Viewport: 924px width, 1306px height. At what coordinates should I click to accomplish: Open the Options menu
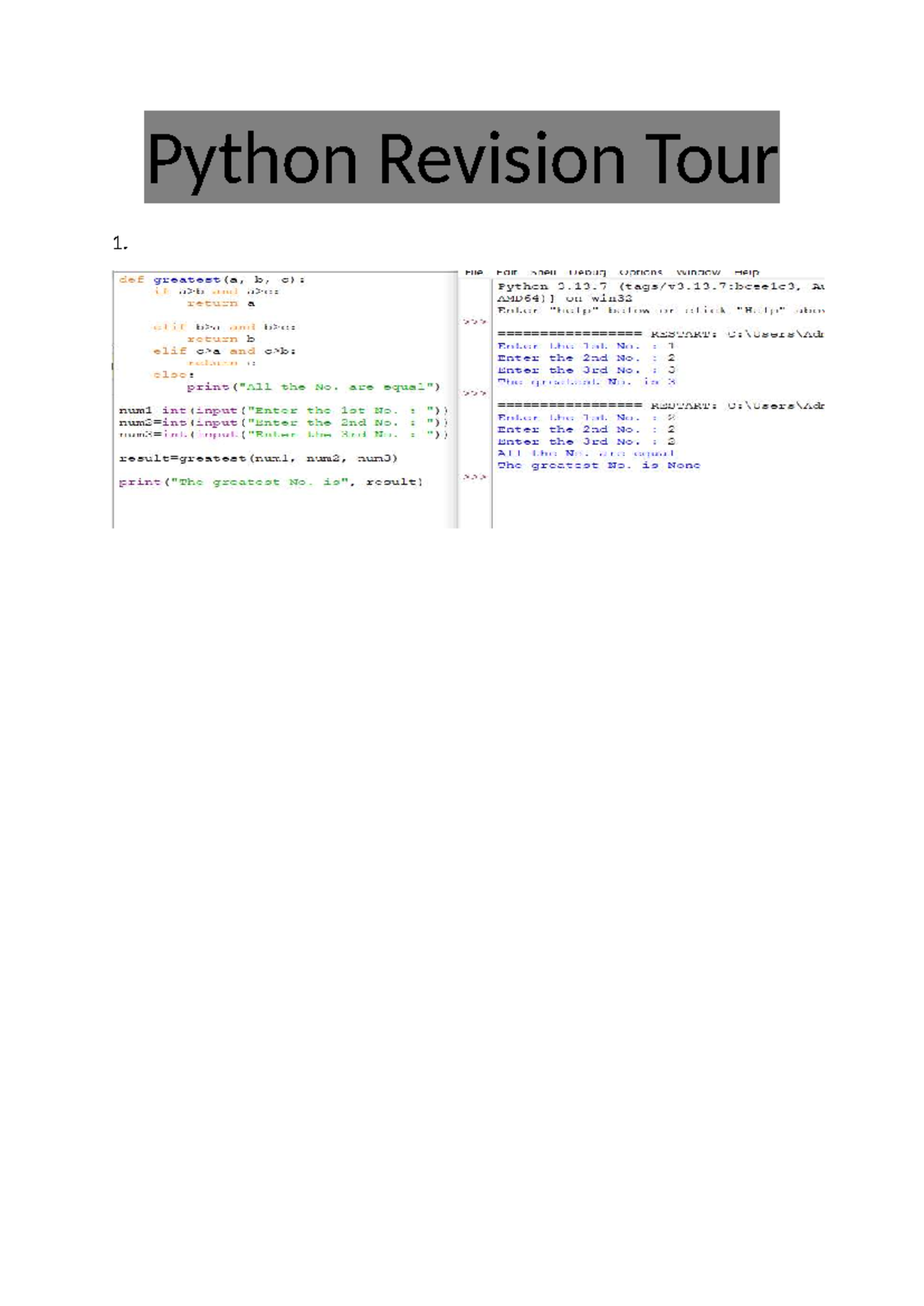pos(641,272)
